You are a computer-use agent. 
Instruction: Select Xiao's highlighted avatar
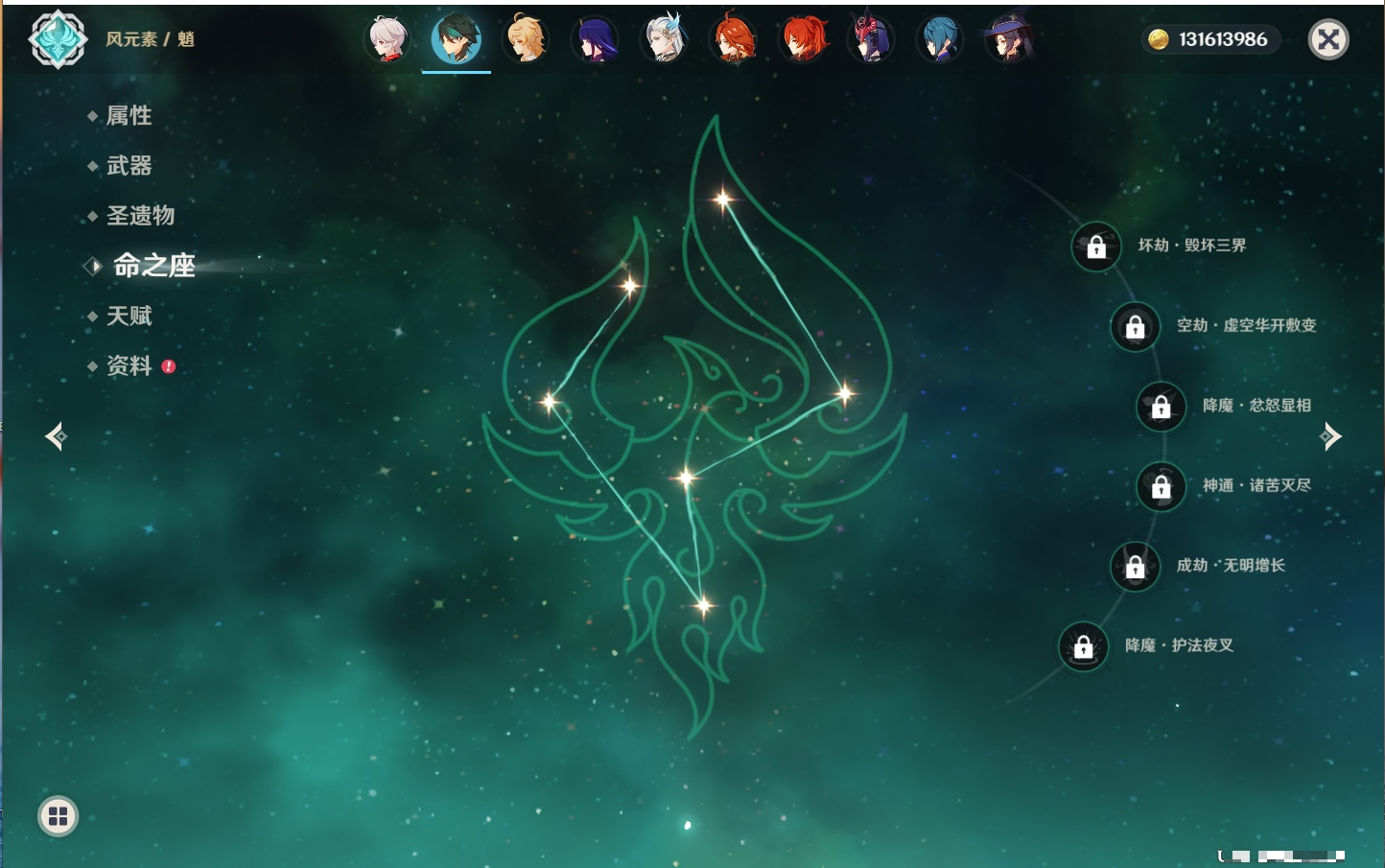click(457, 39)
